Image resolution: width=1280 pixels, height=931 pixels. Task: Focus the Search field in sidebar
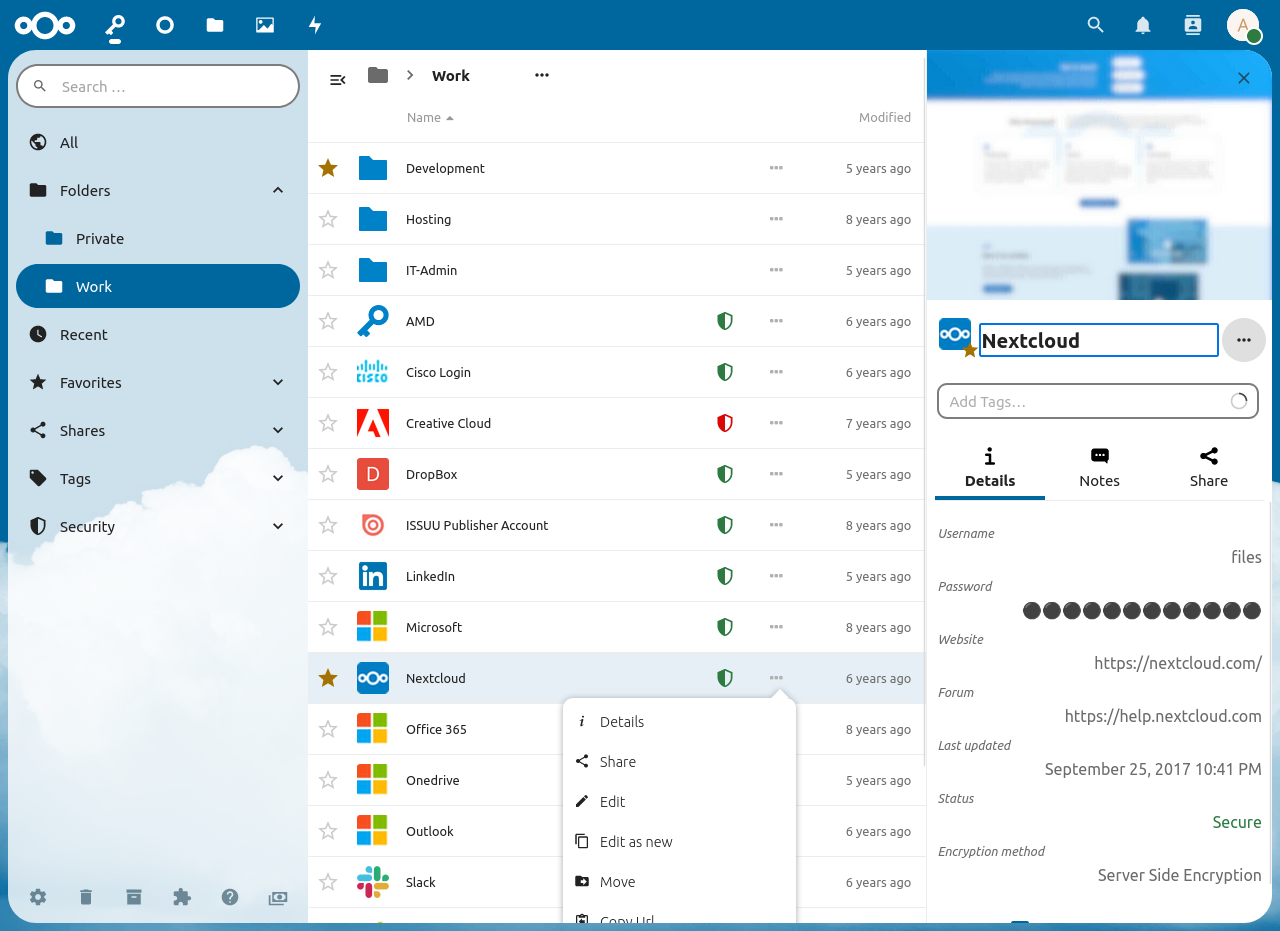pos(158,86)
